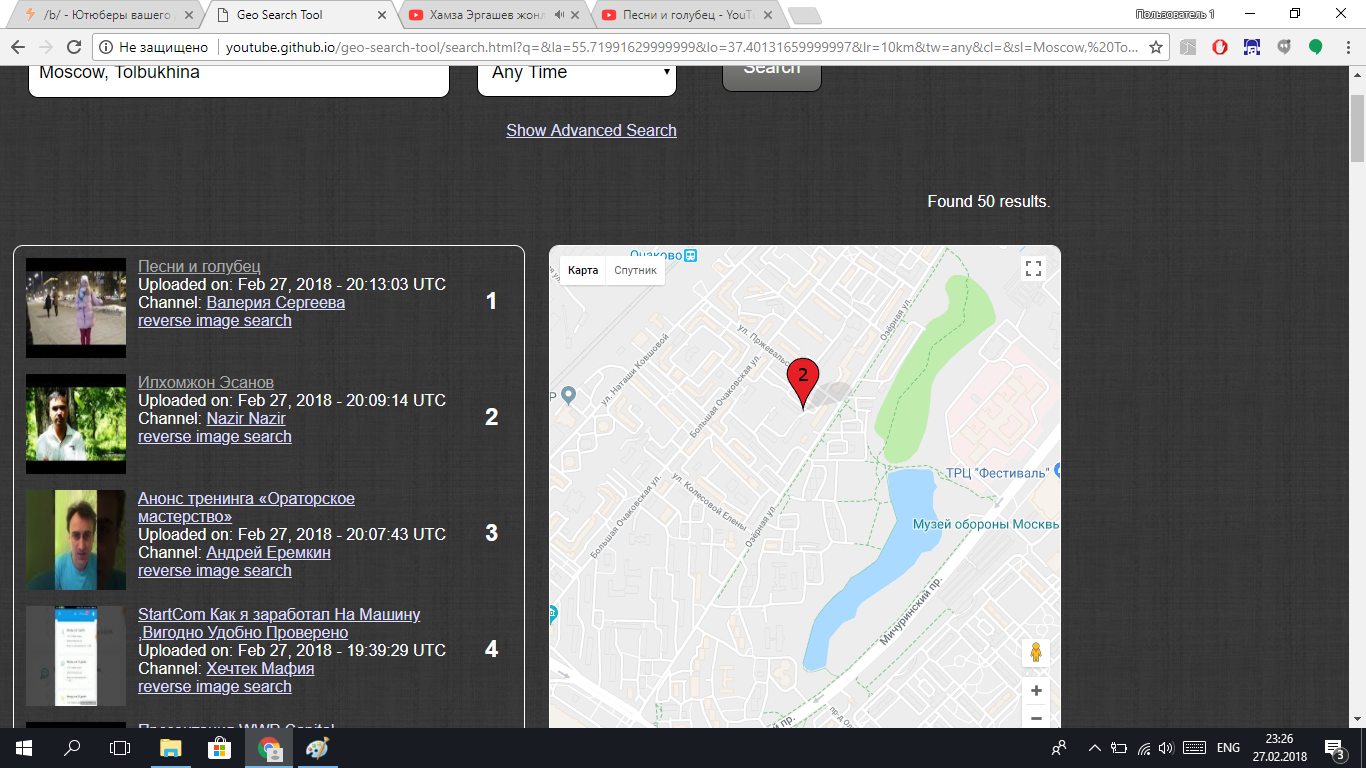Open the StartCom Как я заработал video
Viewport: 1366px width, 768px height.
click(x=279, y=623)
